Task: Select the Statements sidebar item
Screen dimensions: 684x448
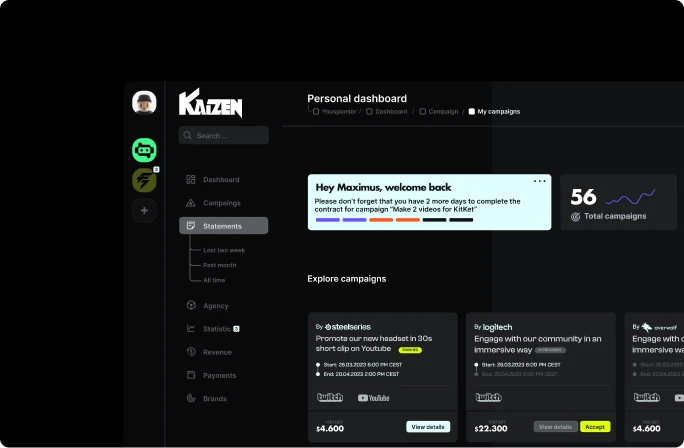Action: pyautogui.click(x=224, y=226)
